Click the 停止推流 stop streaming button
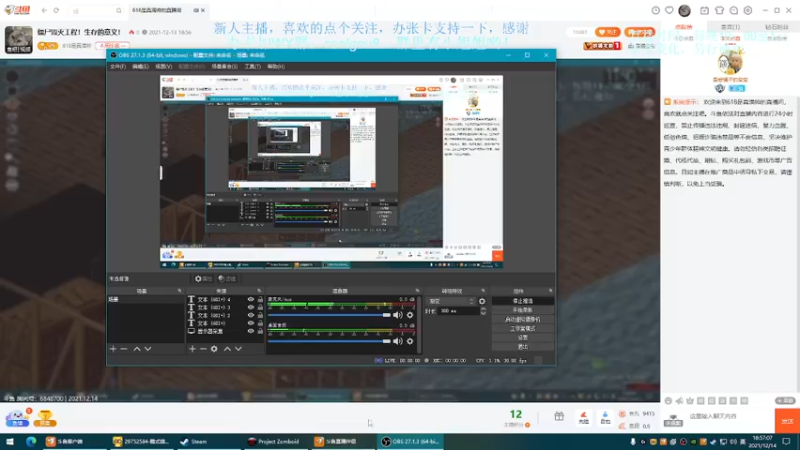800x450 pixels. pos(522,301)
